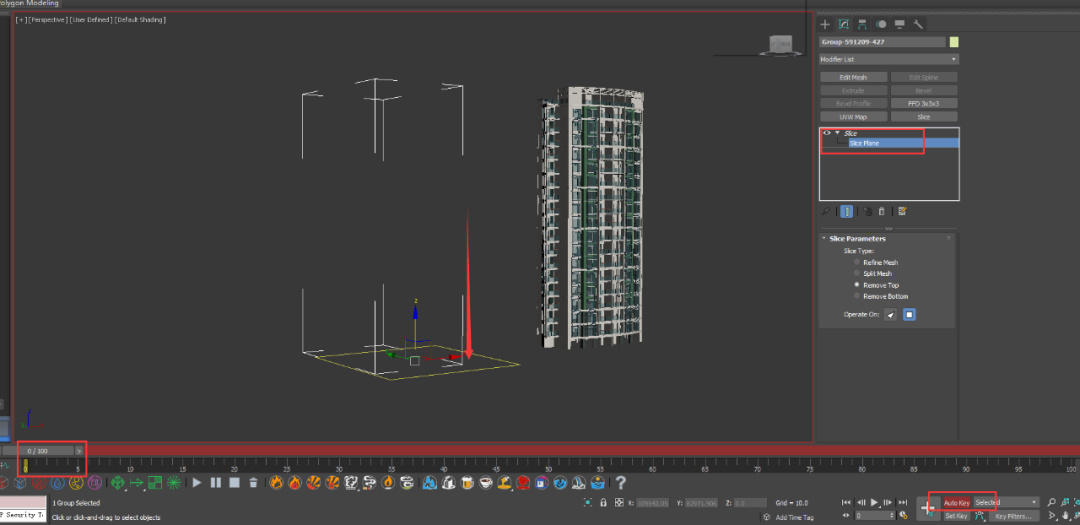1080x525 pixels.
Task: Click the UVW Map modifier button
Action: coord(853,116)
